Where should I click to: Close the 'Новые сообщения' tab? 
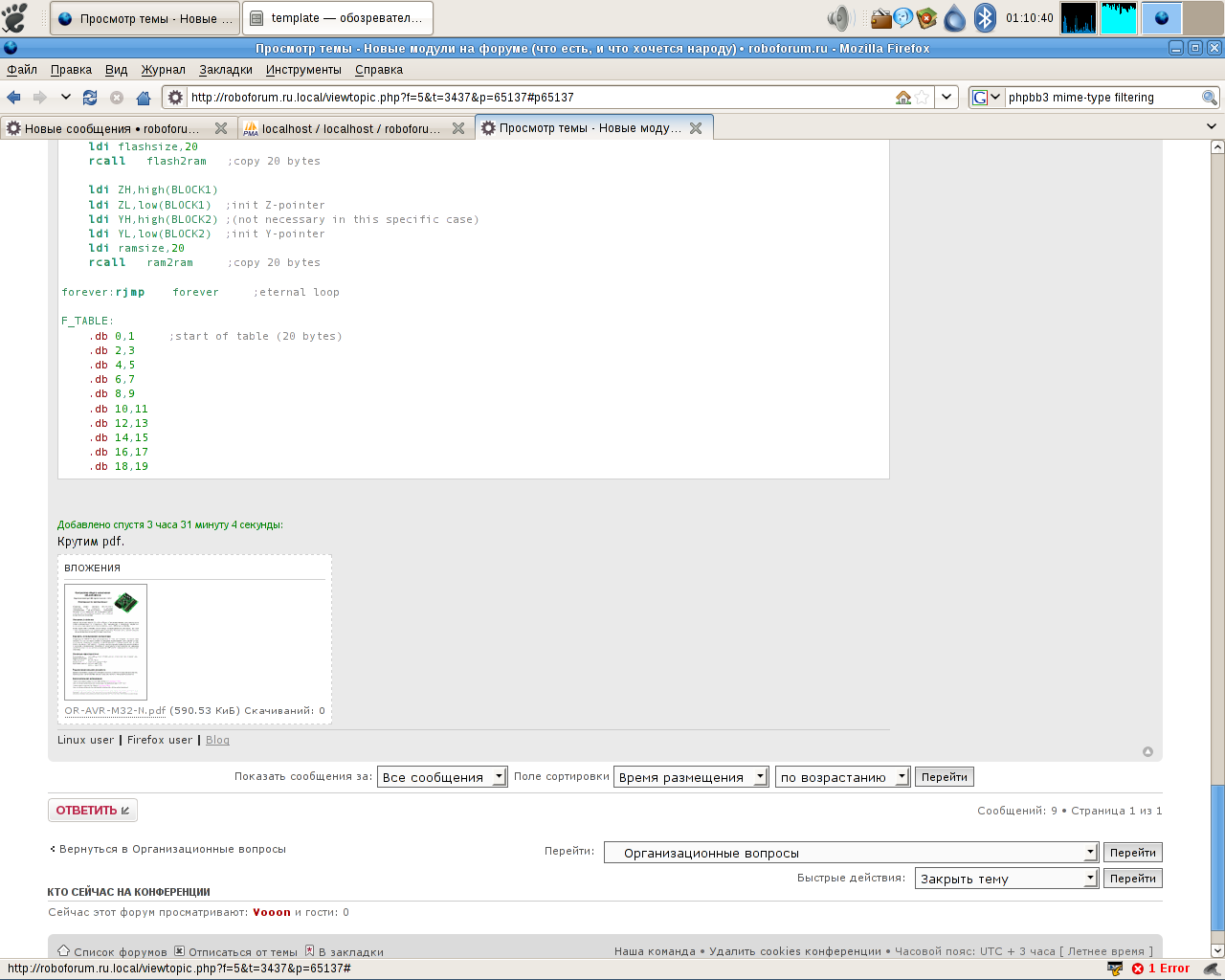(x=221, y=128)
